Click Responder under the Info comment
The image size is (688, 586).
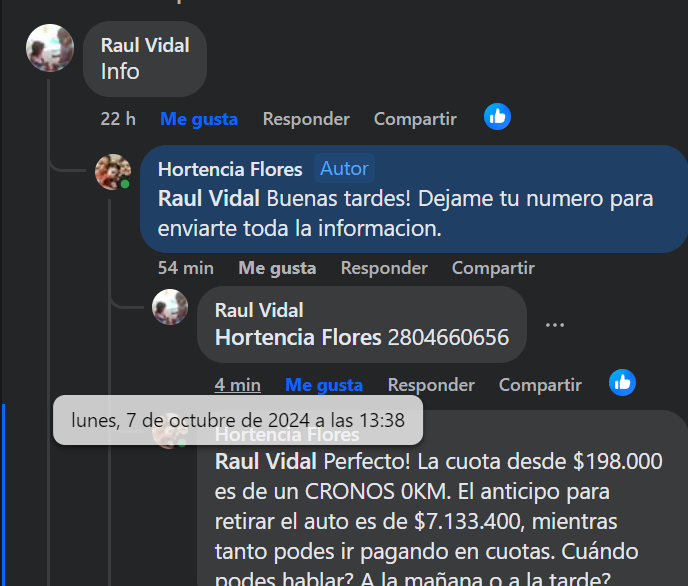[x=306, y=119]
